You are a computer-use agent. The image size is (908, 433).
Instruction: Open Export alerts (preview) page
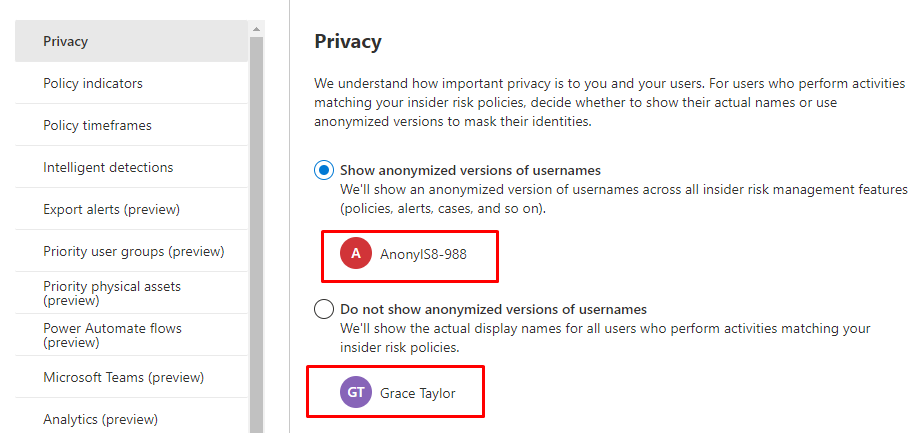pos(131,210)
